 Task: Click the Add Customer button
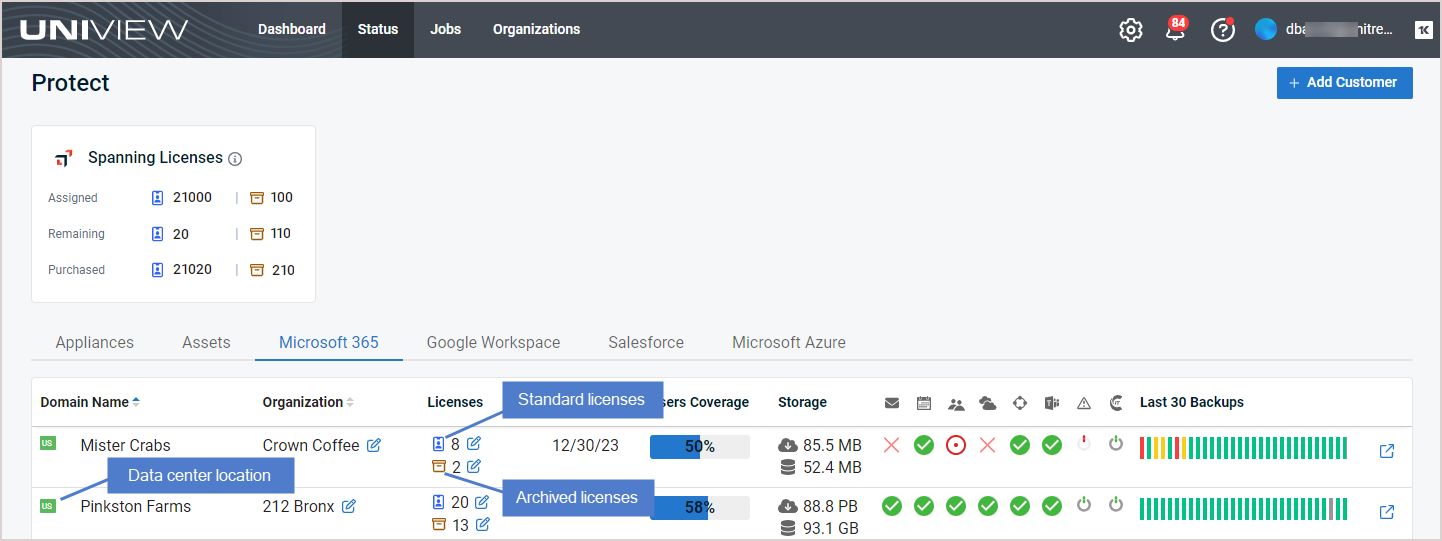click(1345, 83)
